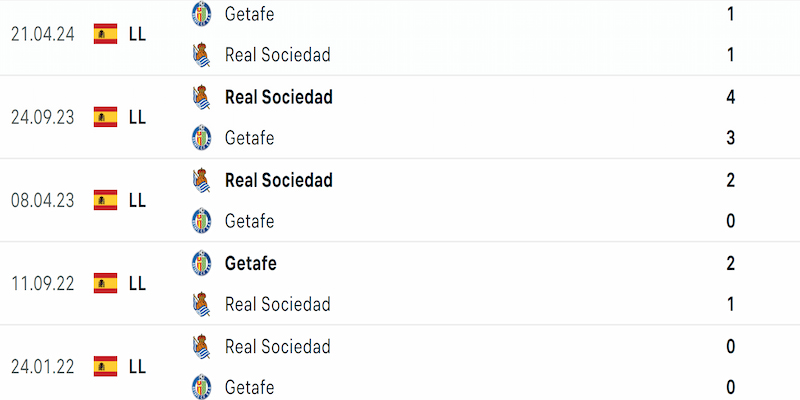Open Getafe name in 24.01.22 match
The image size is (800, 400).
(249, 387)
